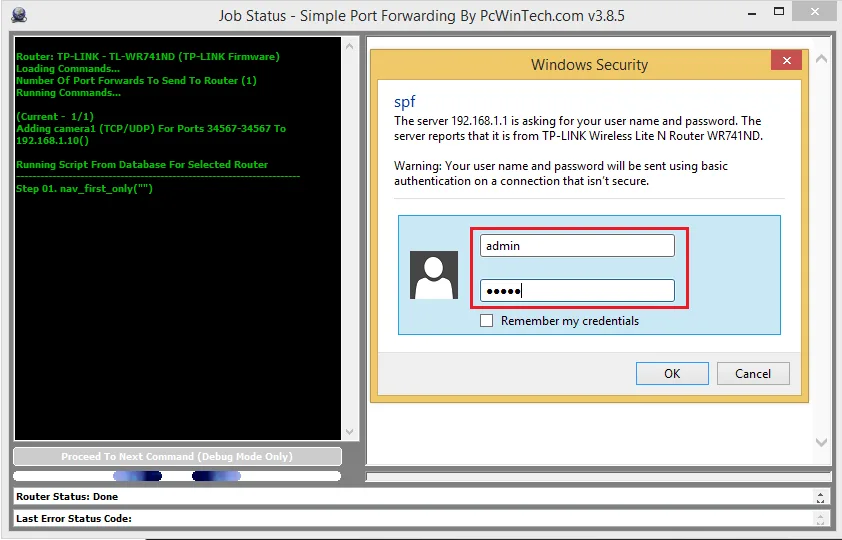Tick Remember my credentials checkbox
Viewport: 842px width, 540px height.
pos(487,320)
